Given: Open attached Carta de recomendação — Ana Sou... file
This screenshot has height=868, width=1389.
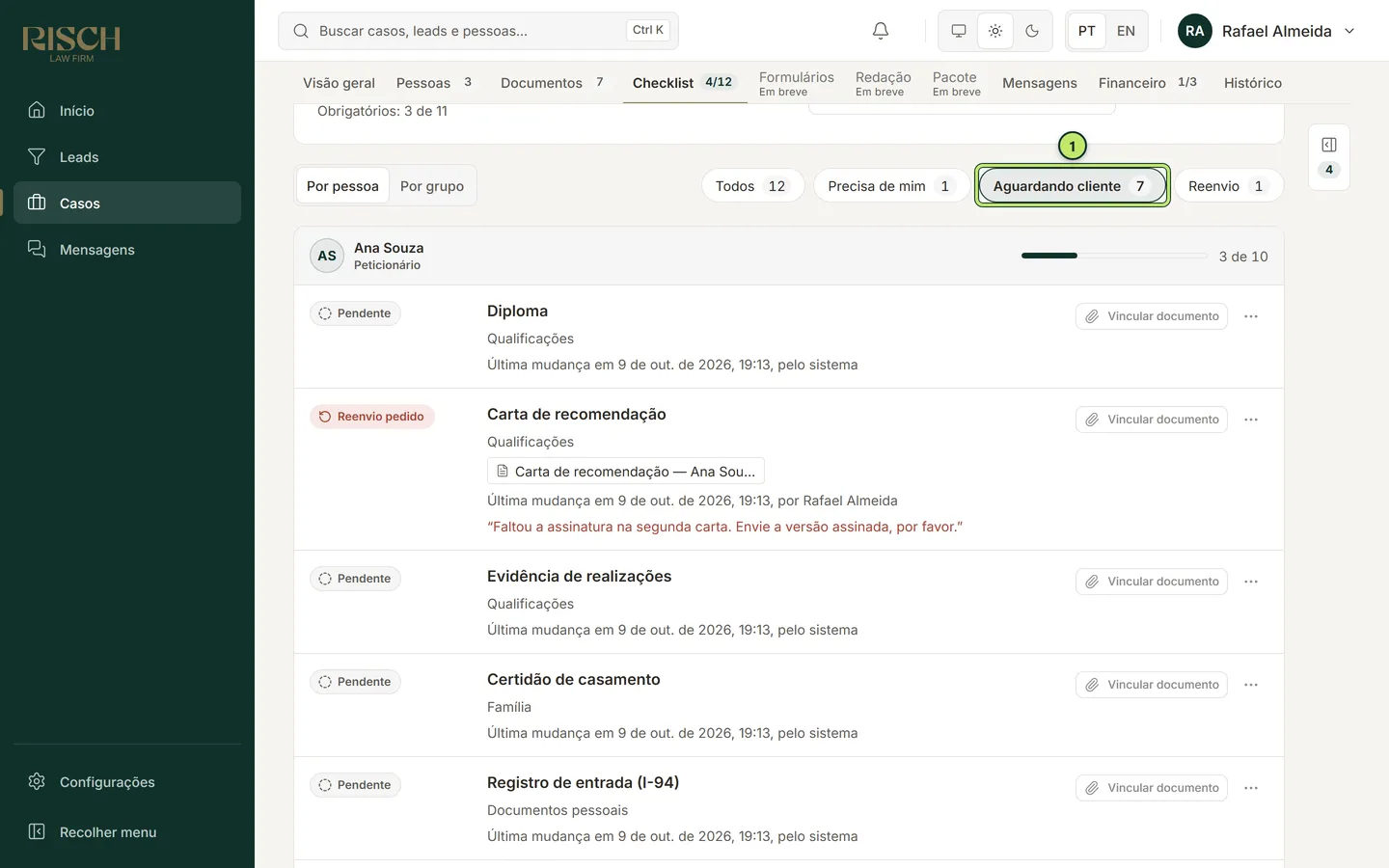Looking at the screenshot, I should 626,471.
